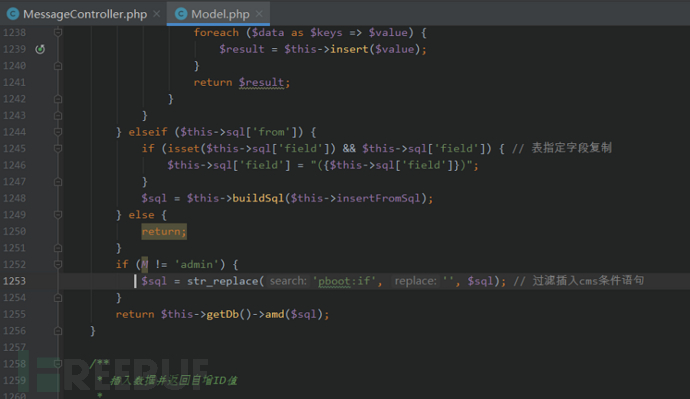The height and width of the screenshot is (399, 690).
Task: Click the fold end marker at line 1240
Action: 58,66
